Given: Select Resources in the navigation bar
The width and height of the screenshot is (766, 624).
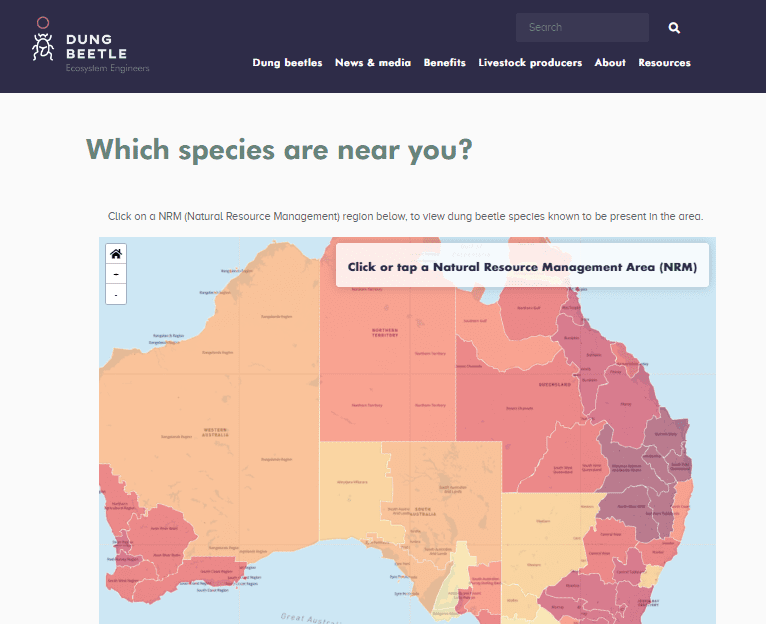Looking at the screenshot, I should coord(664,62).
